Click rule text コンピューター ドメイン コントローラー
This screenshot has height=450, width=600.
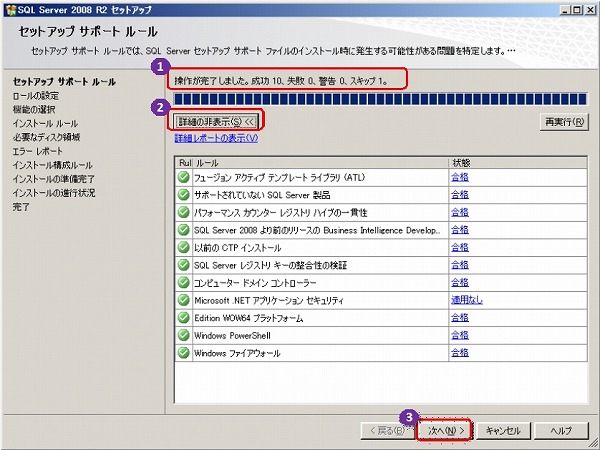coord(255,283)
